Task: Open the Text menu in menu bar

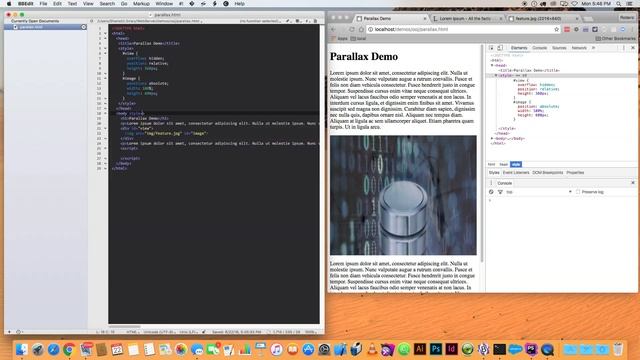Action: 72,4
